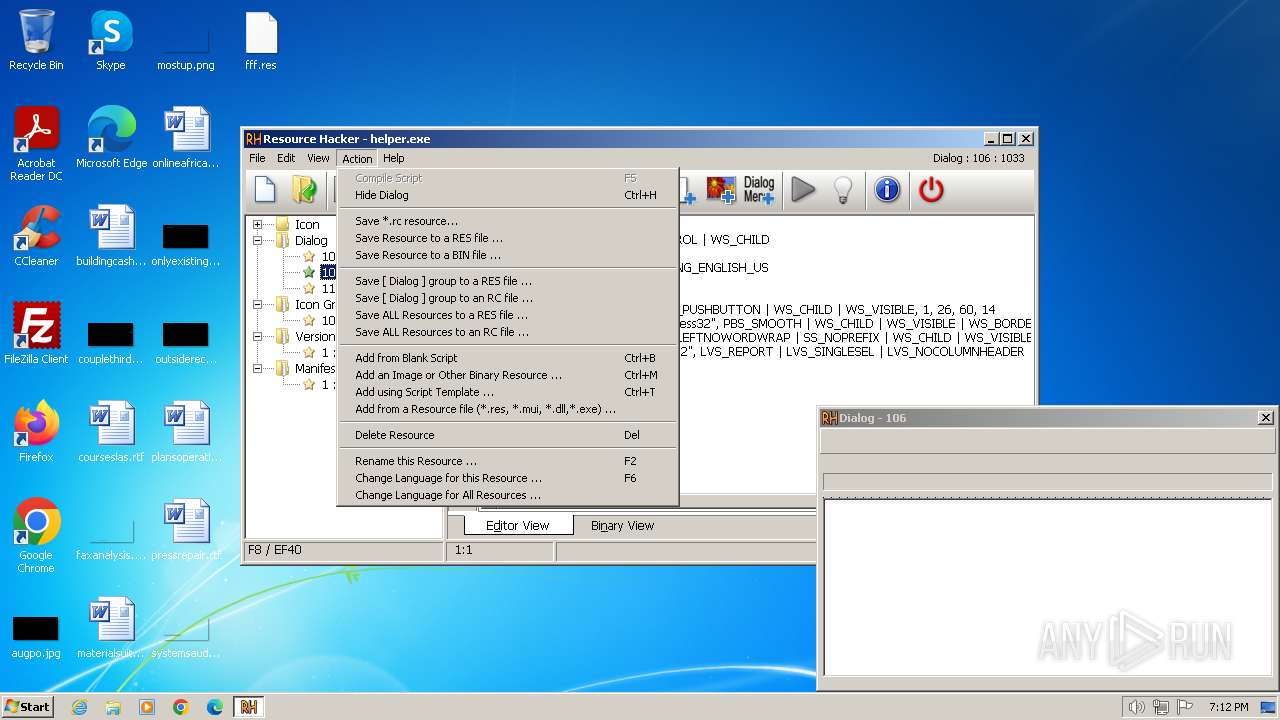Viewport: 1280px width, 720px height.
Task: Select fff.res file on desktop
Action: 261,41
